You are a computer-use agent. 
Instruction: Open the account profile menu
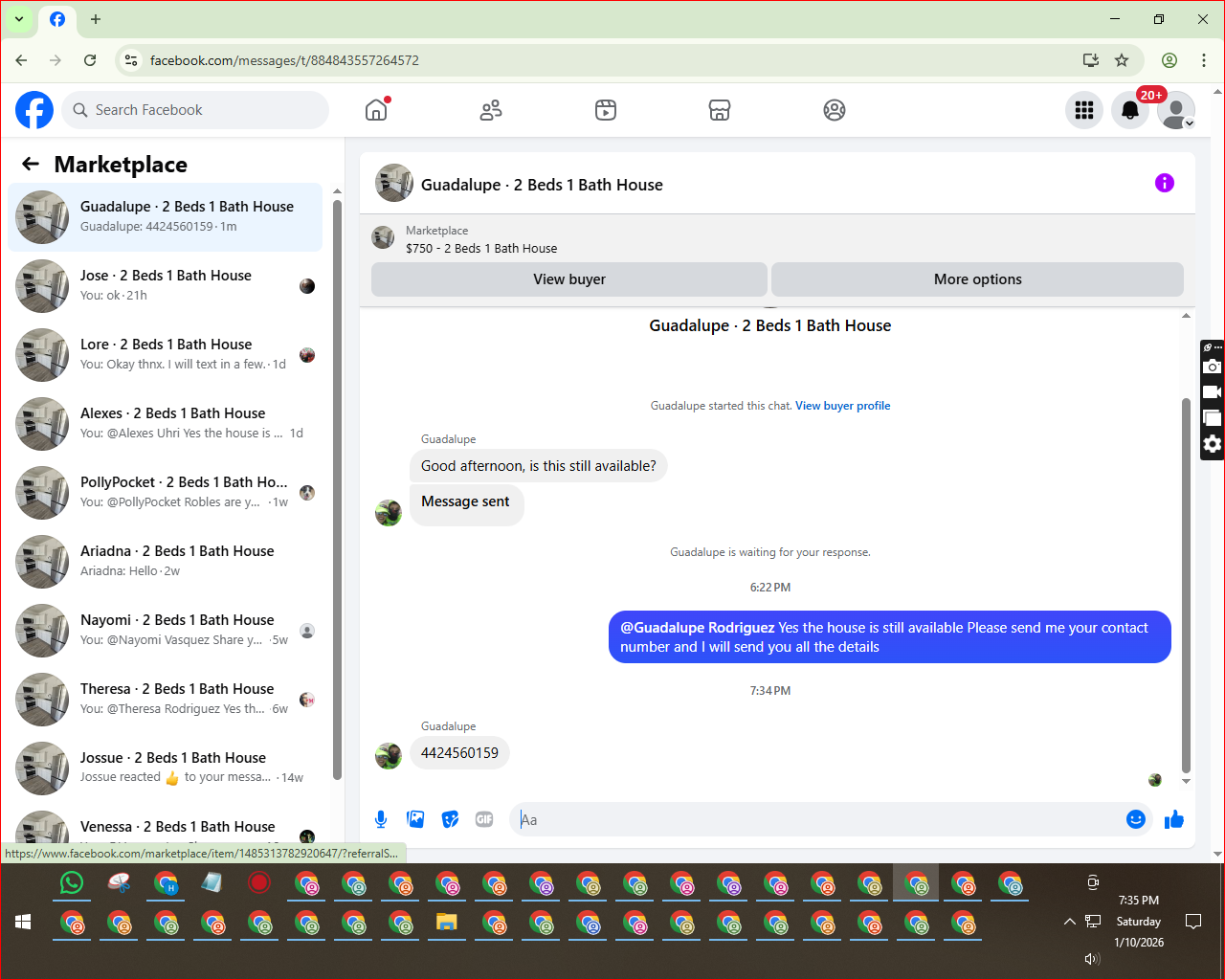click(1176, 110)
